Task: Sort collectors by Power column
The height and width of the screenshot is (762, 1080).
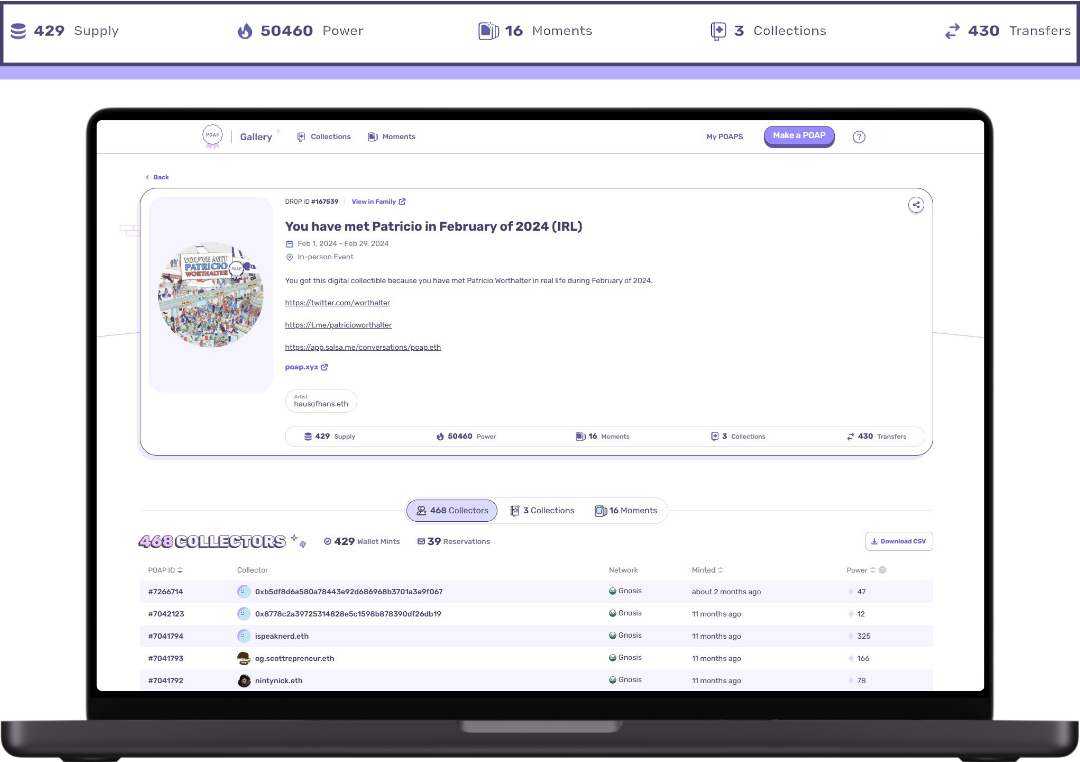Action: coord(860,570)
